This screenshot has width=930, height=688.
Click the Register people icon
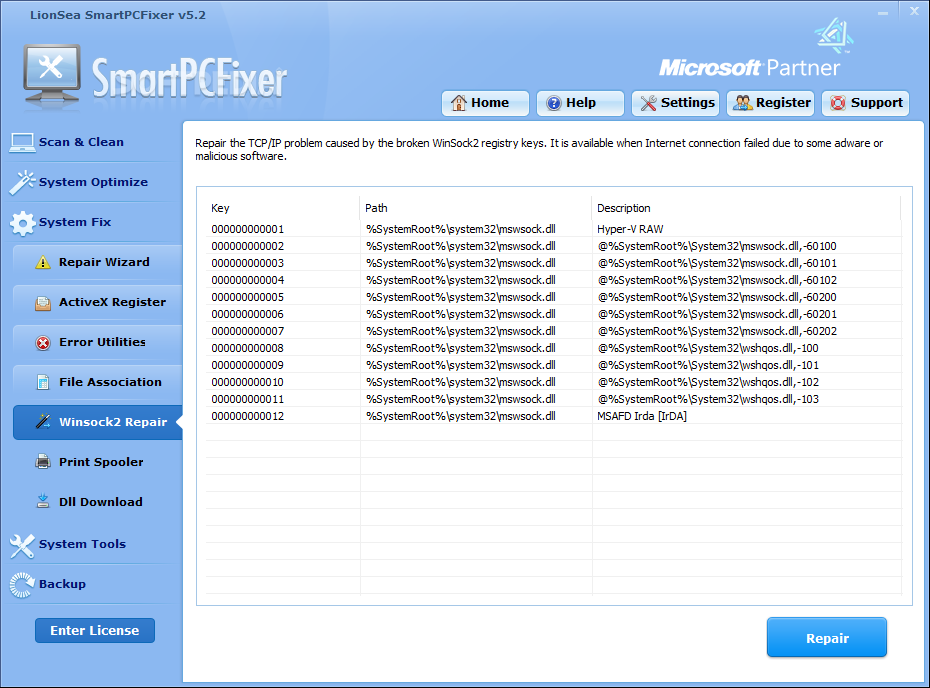click(x=743, y=103)
